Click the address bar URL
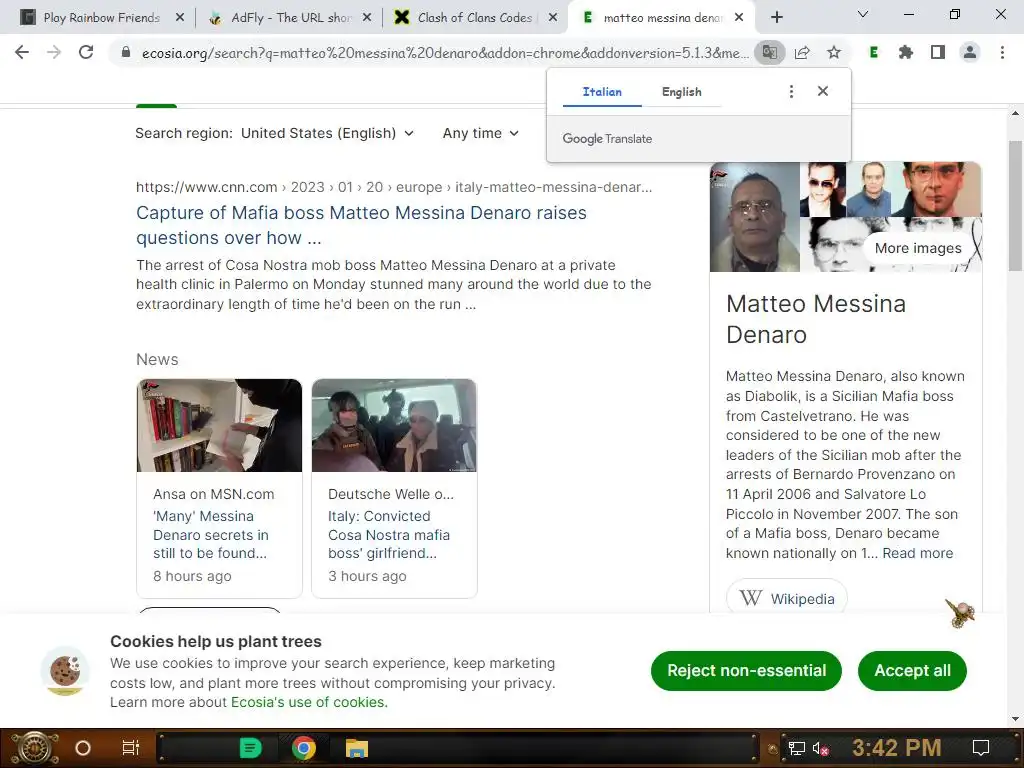Image resolution: width=1024 pixels, height=768 pixels. coord(444,53)
